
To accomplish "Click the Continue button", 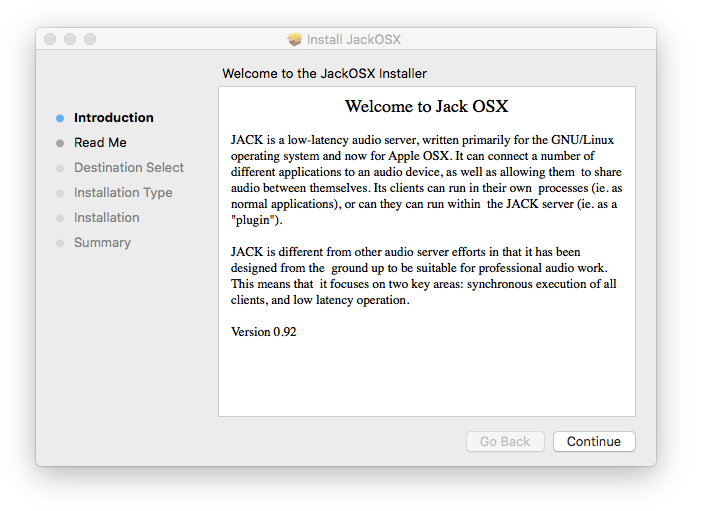I will point(594,441).
